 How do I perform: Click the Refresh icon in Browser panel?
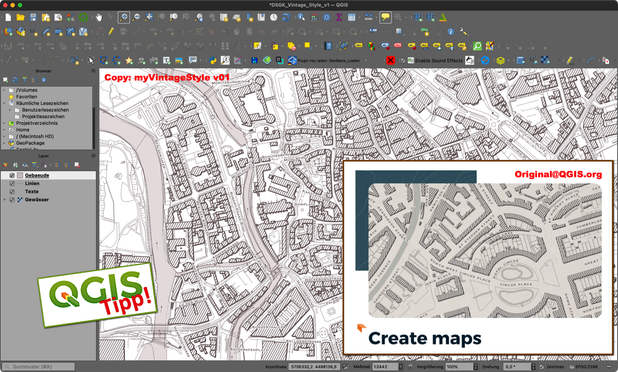click(x=15, y=80)
